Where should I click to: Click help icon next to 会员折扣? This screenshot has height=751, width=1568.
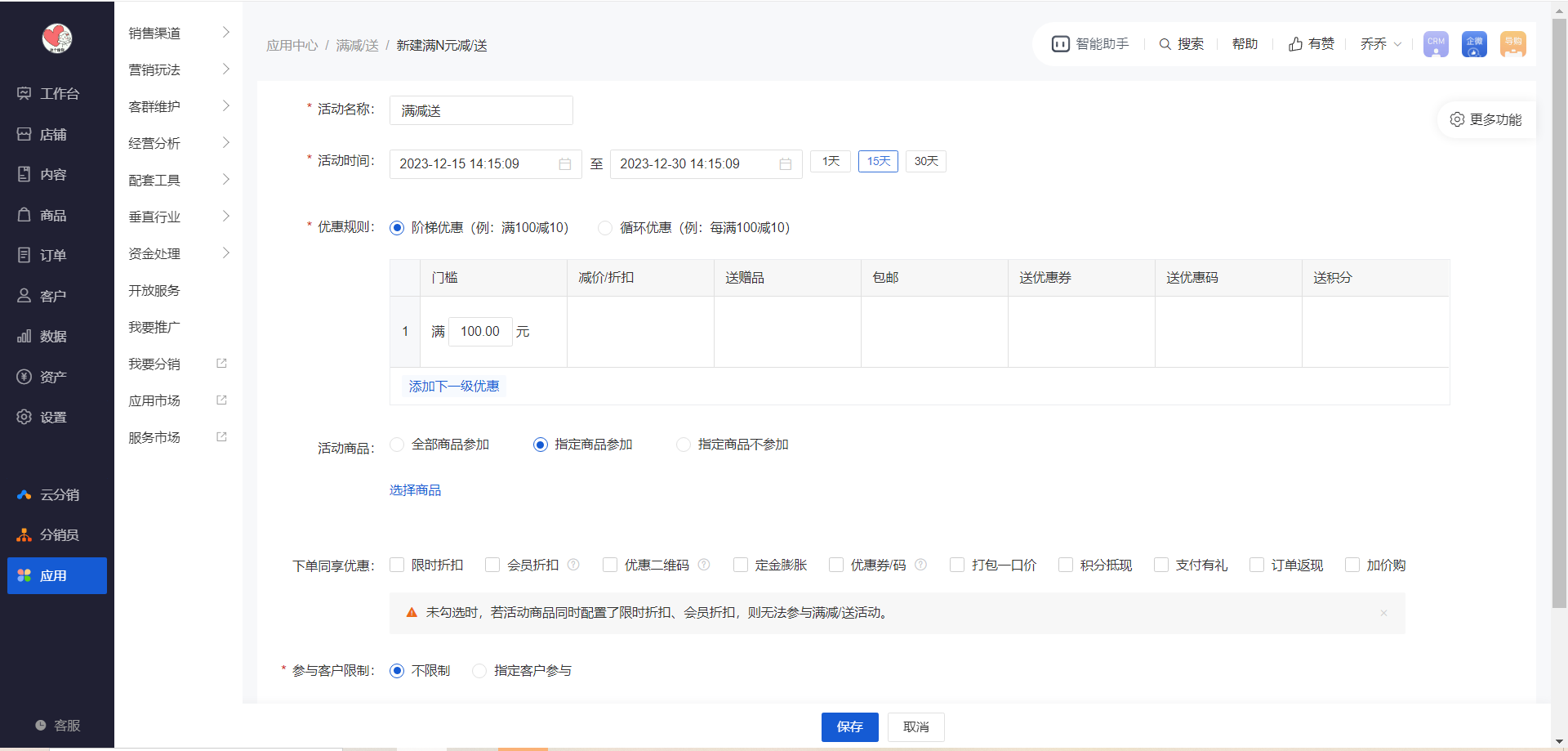tap(573, 565)
